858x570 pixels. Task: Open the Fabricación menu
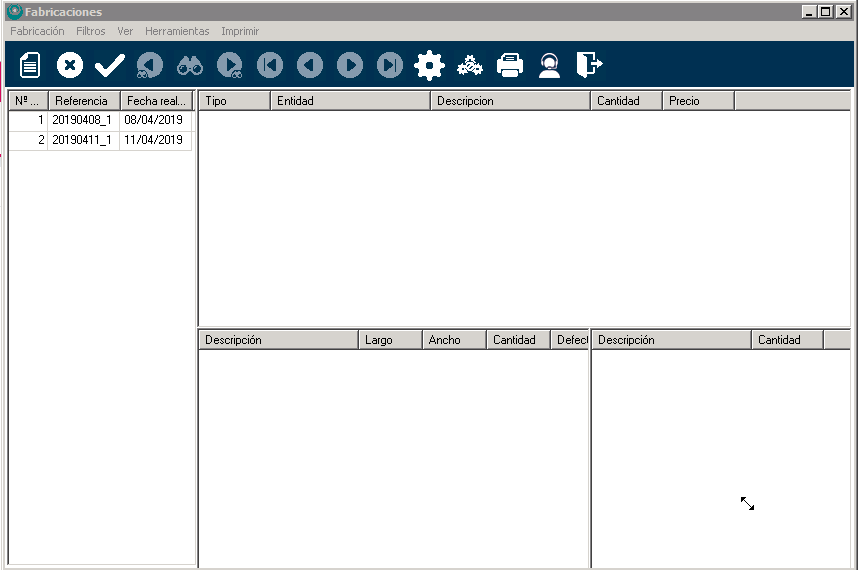pyautogui.click(x=37, y=31)
